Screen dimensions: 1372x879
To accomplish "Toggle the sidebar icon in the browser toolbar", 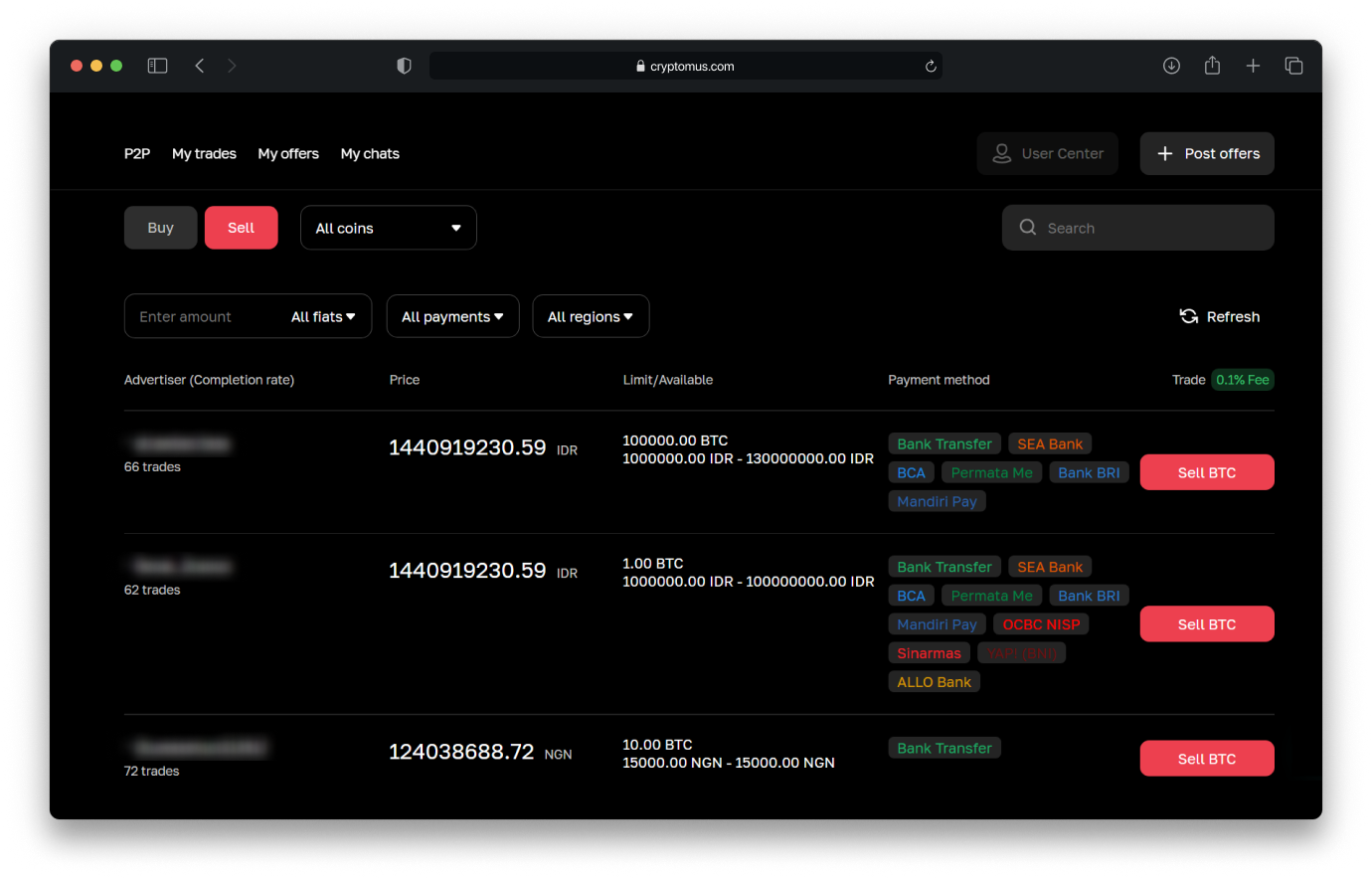I will coord(157,65).
